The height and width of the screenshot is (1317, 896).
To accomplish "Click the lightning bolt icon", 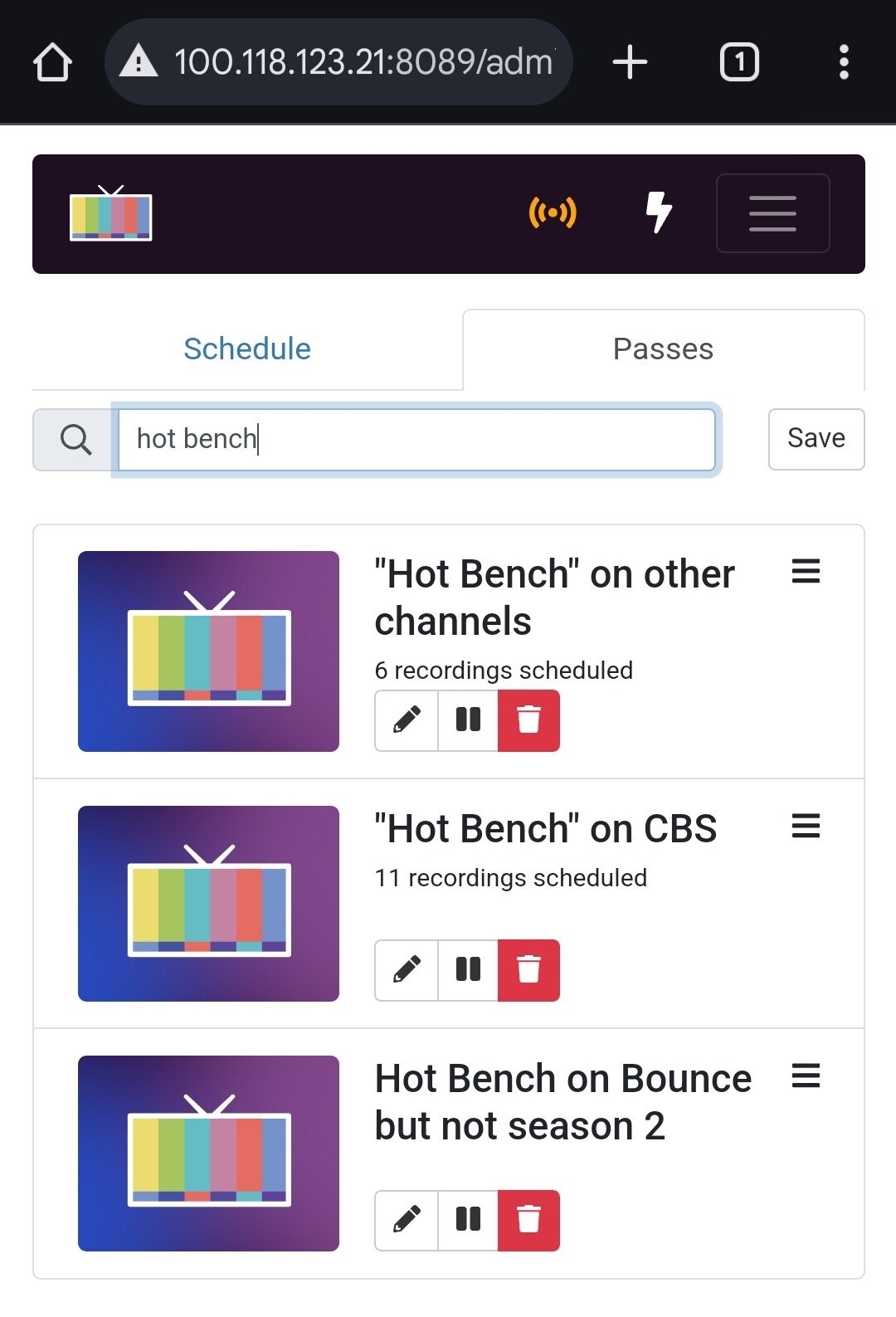I will pos(659,212).
